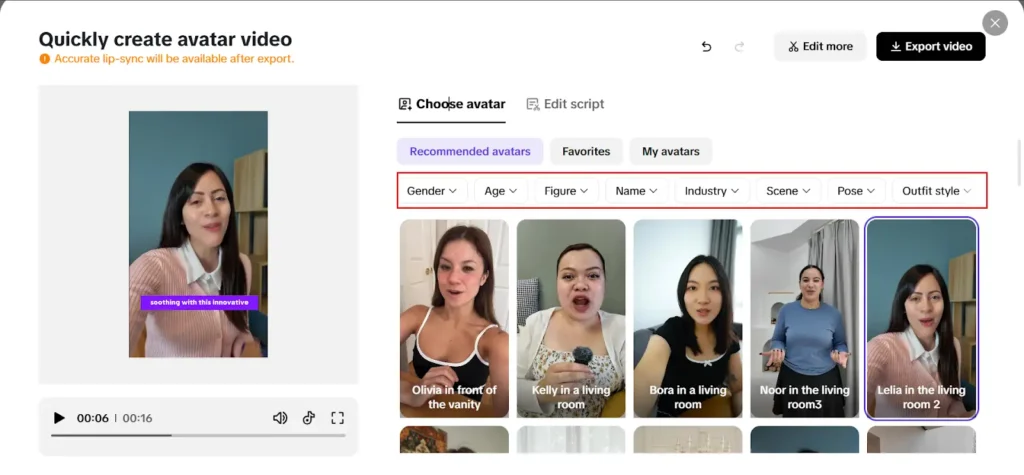Viewport: 1024px width, 475px height.
Task: Open fullscreen preview mode
Action: (x=337, y=418)
